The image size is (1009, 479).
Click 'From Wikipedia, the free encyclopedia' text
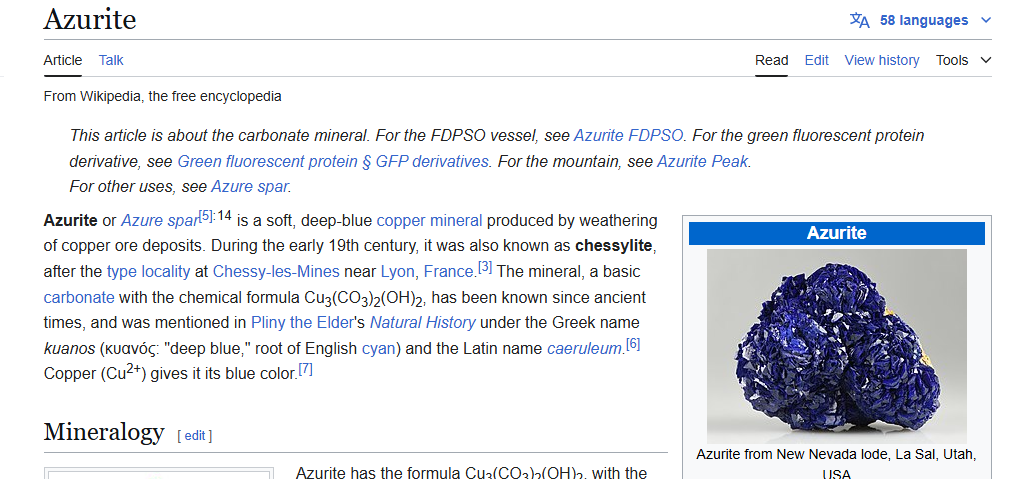click(162, 97)
